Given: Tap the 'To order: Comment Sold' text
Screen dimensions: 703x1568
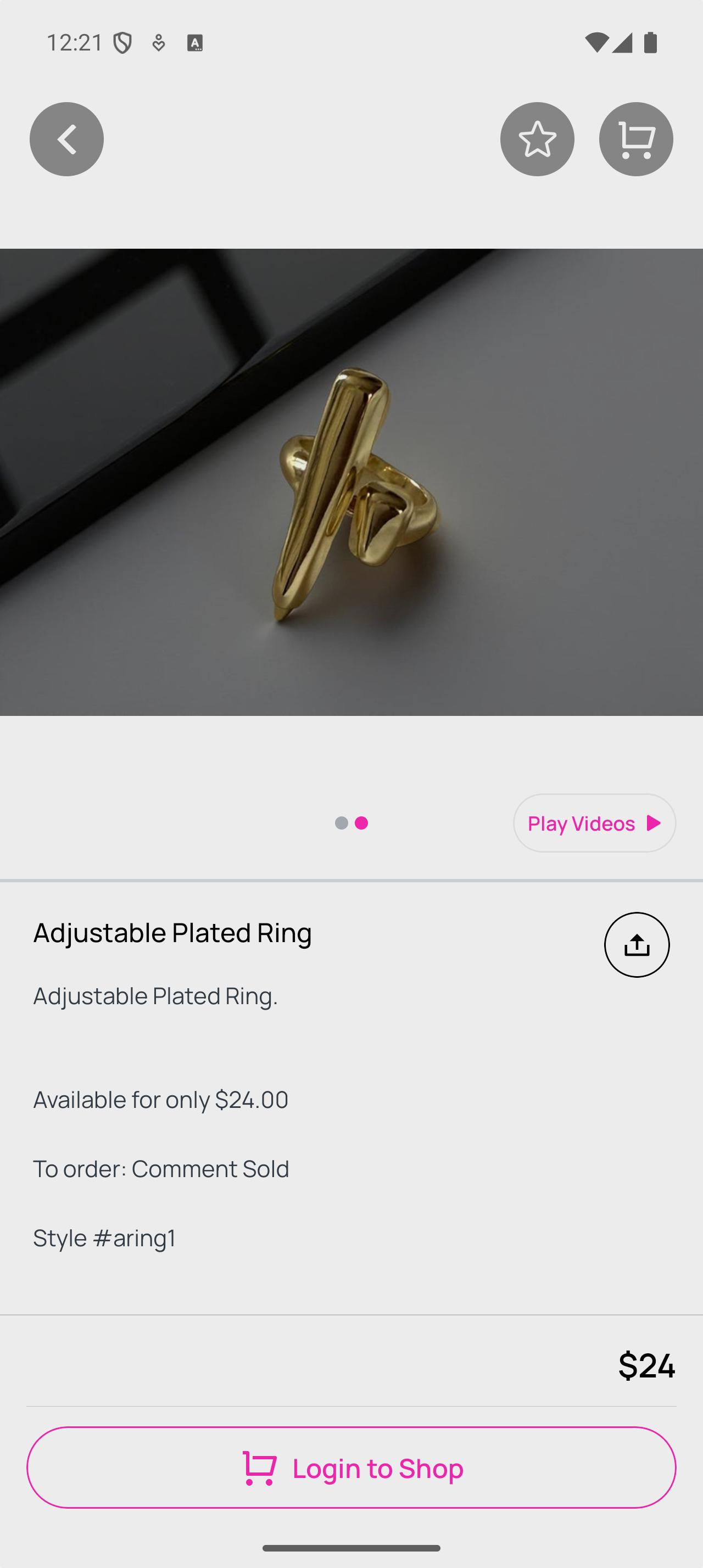Looking at the screenshot, I should [x=161, y=1169].
